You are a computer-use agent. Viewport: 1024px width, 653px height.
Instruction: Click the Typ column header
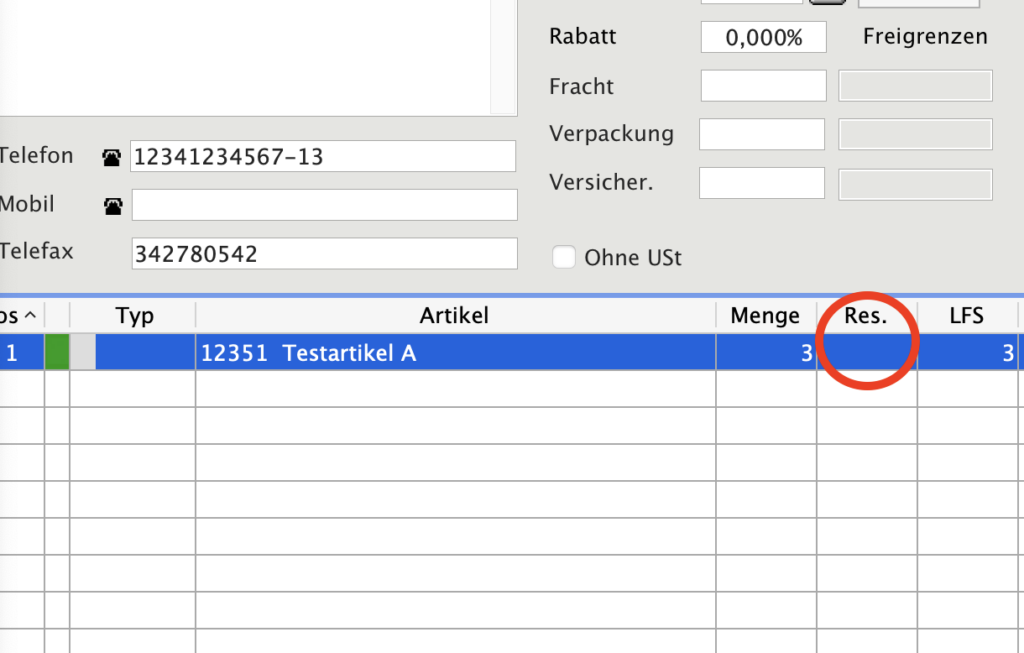(x=134, y=316)
